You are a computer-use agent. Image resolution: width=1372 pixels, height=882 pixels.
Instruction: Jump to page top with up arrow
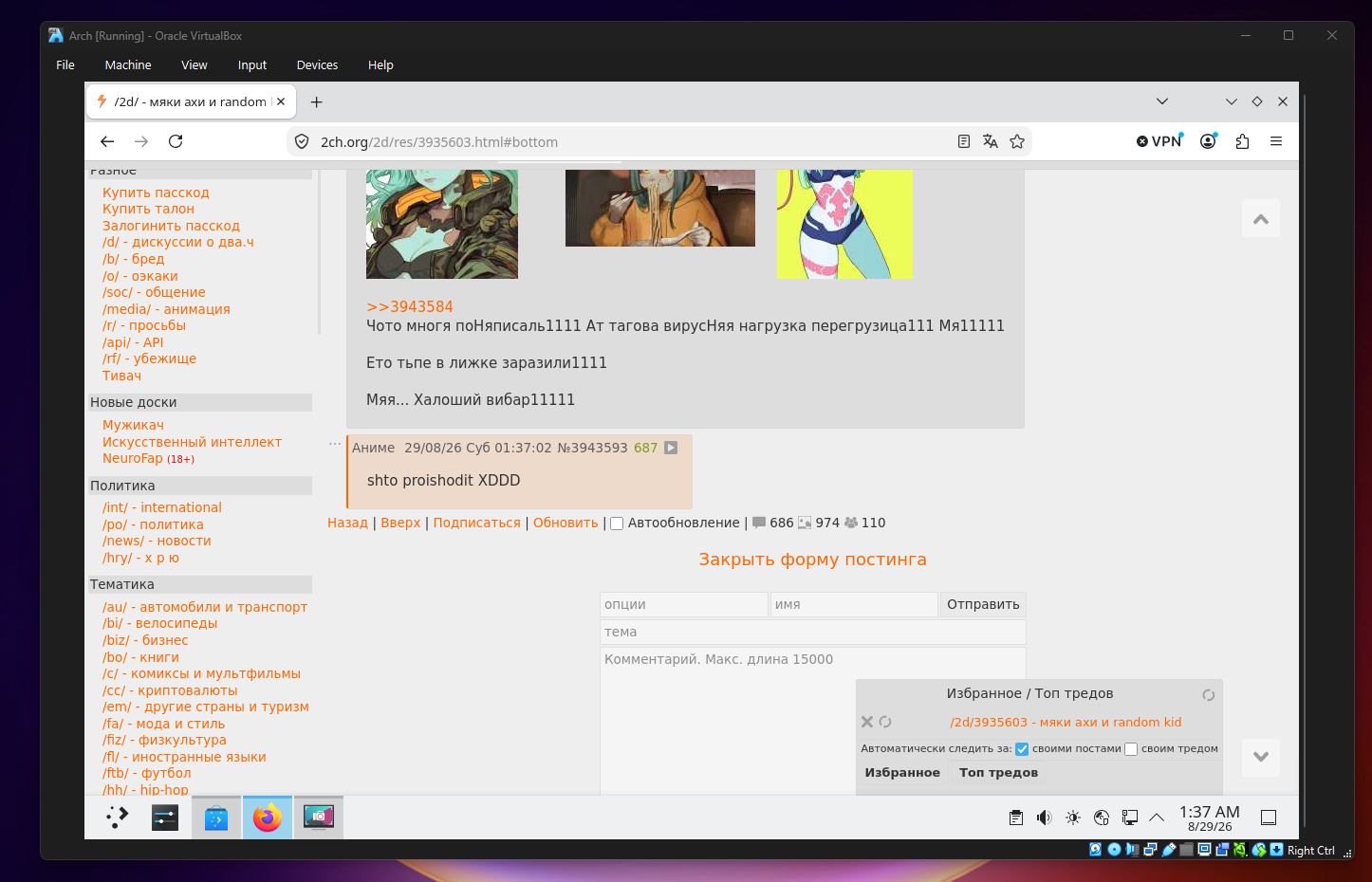pyautogui.click(x=1261, y=219)
